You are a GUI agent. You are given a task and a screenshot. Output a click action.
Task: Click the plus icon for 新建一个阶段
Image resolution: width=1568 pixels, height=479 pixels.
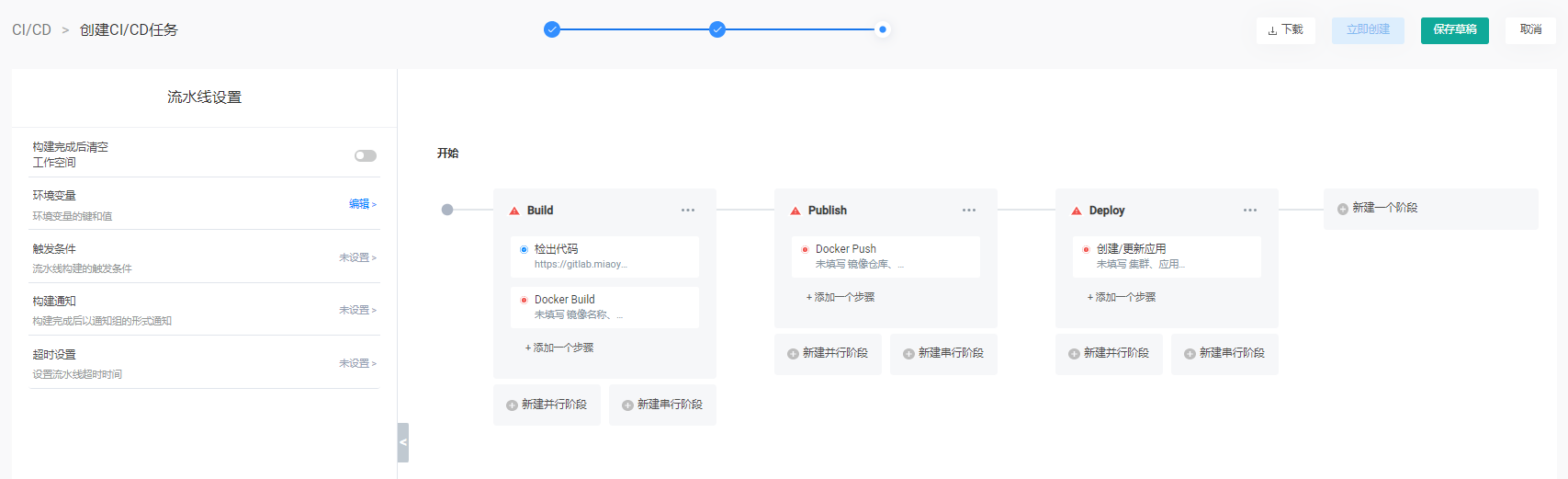coord(1342,209)
